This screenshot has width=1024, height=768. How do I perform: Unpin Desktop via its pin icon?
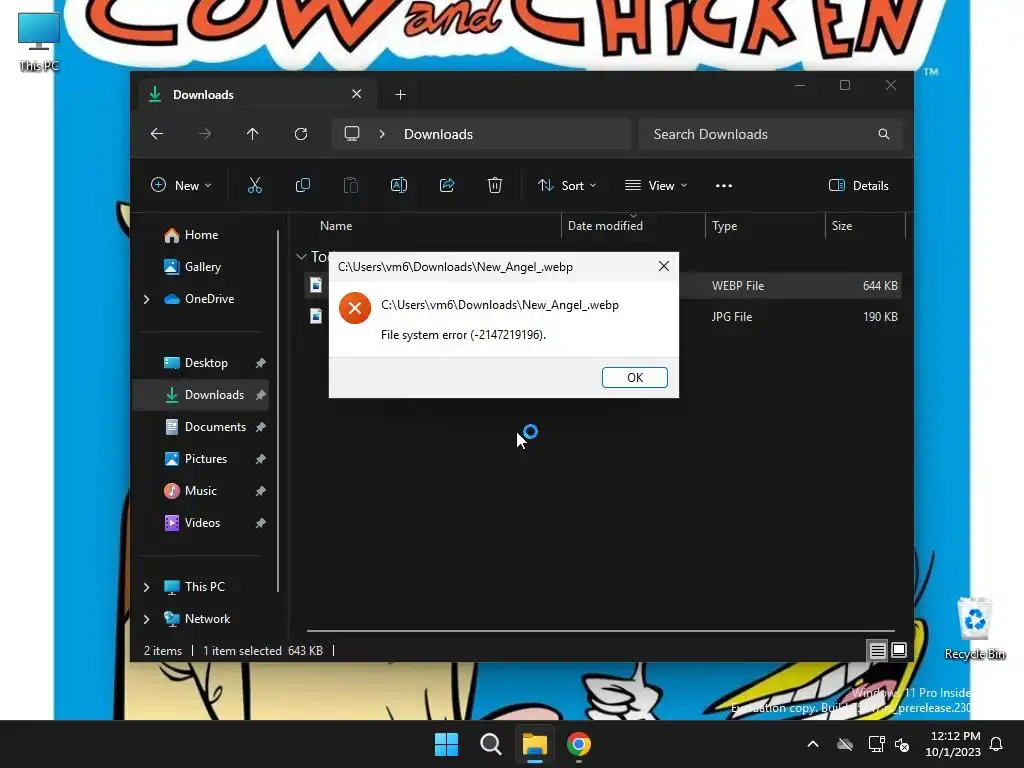260,362
